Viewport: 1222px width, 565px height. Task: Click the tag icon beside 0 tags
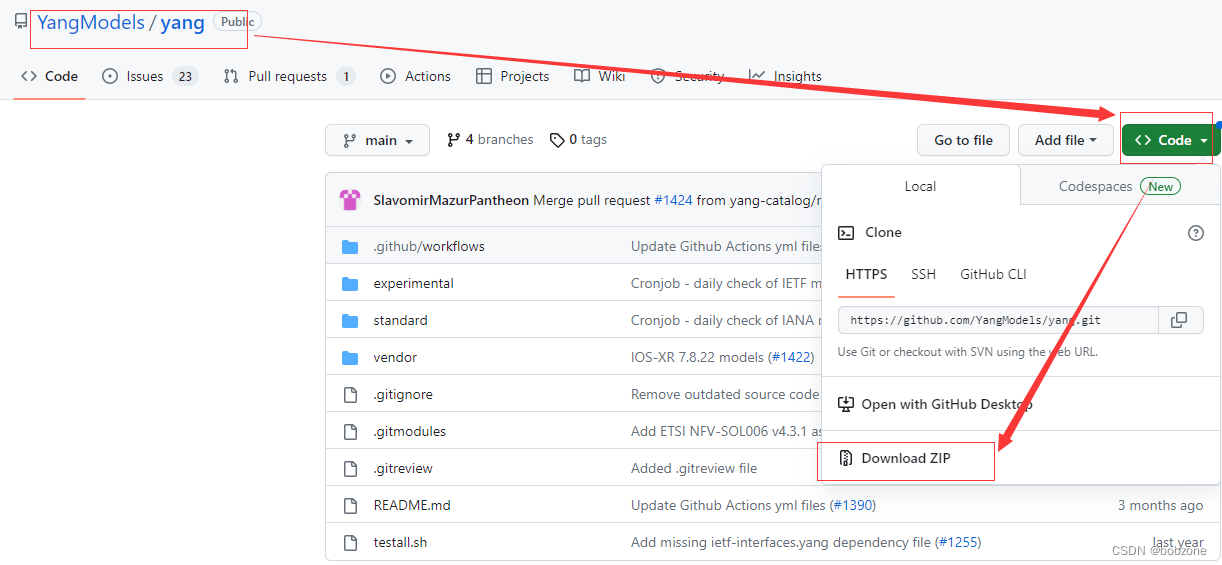(557, 140)
